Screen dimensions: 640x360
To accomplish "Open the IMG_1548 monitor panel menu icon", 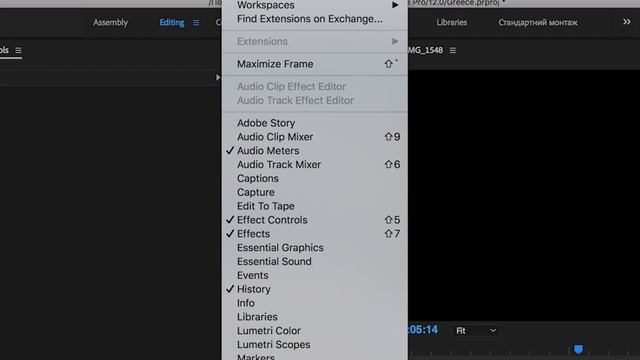I will pos(453,50).
